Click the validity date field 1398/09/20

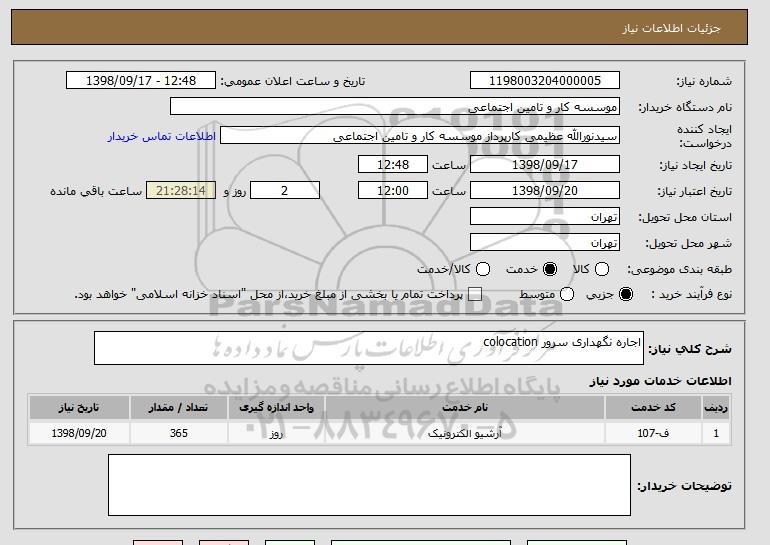[545, 191]
